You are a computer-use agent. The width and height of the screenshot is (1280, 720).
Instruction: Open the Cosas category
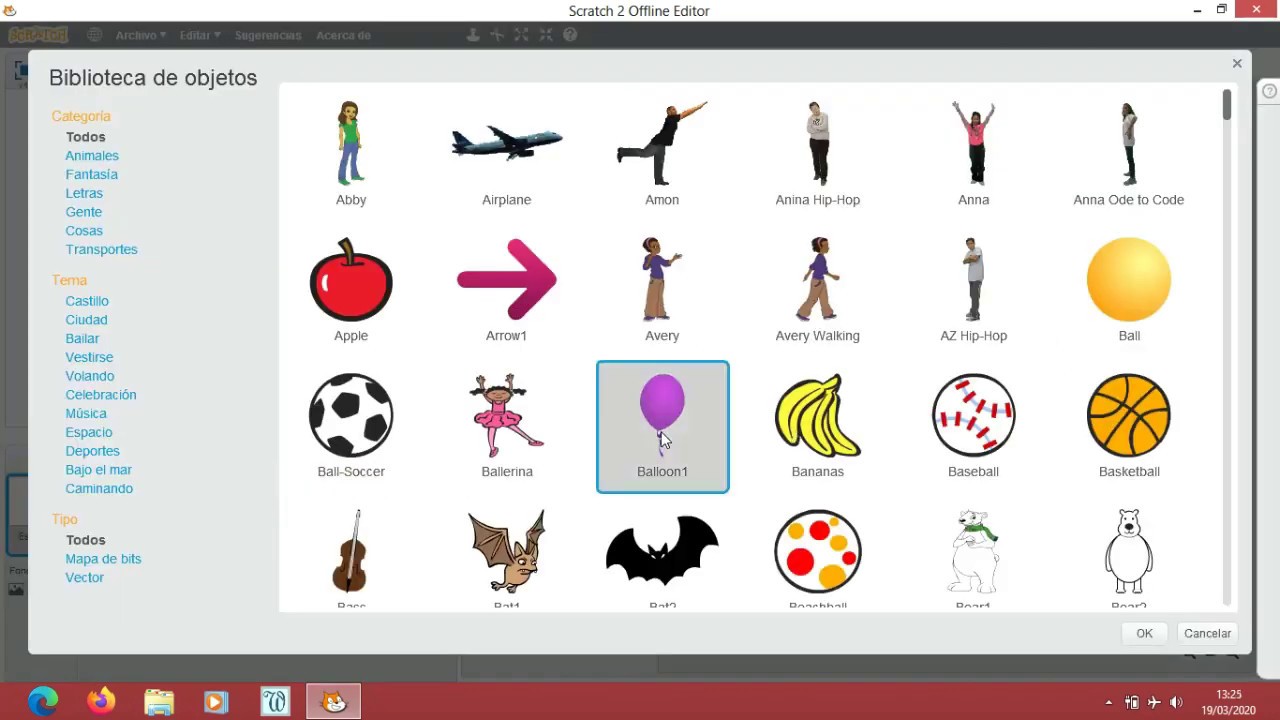(84, 231)
